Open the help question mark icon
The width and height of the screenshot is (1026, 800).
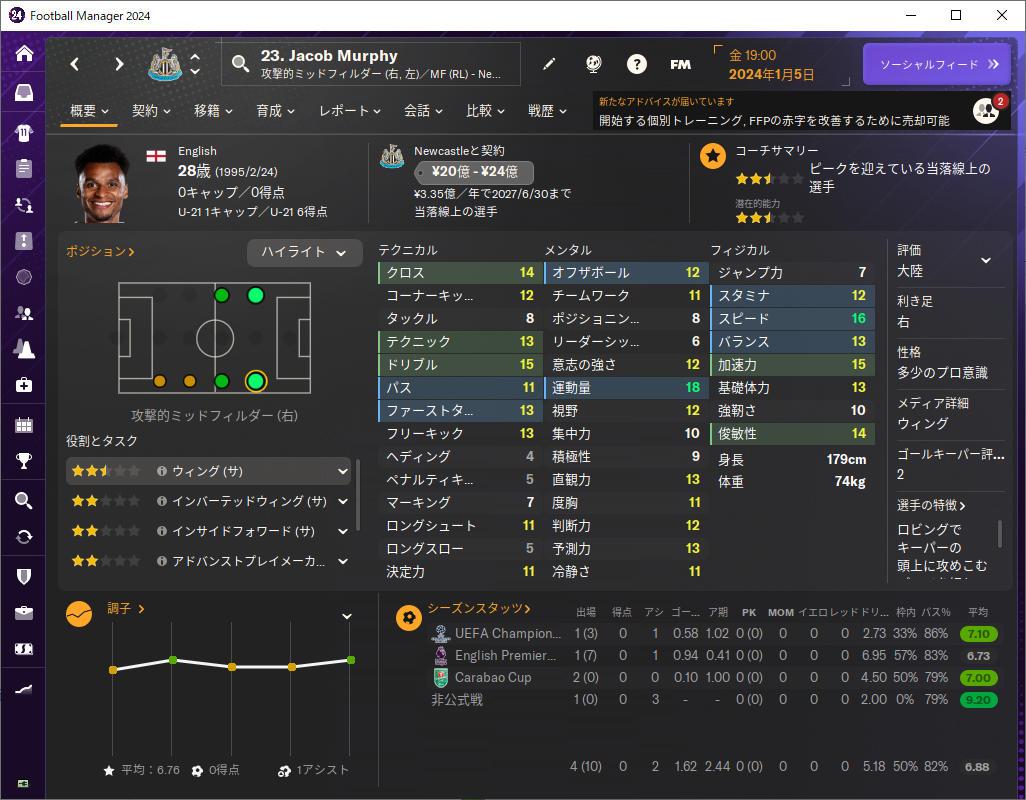pos(637,64)
